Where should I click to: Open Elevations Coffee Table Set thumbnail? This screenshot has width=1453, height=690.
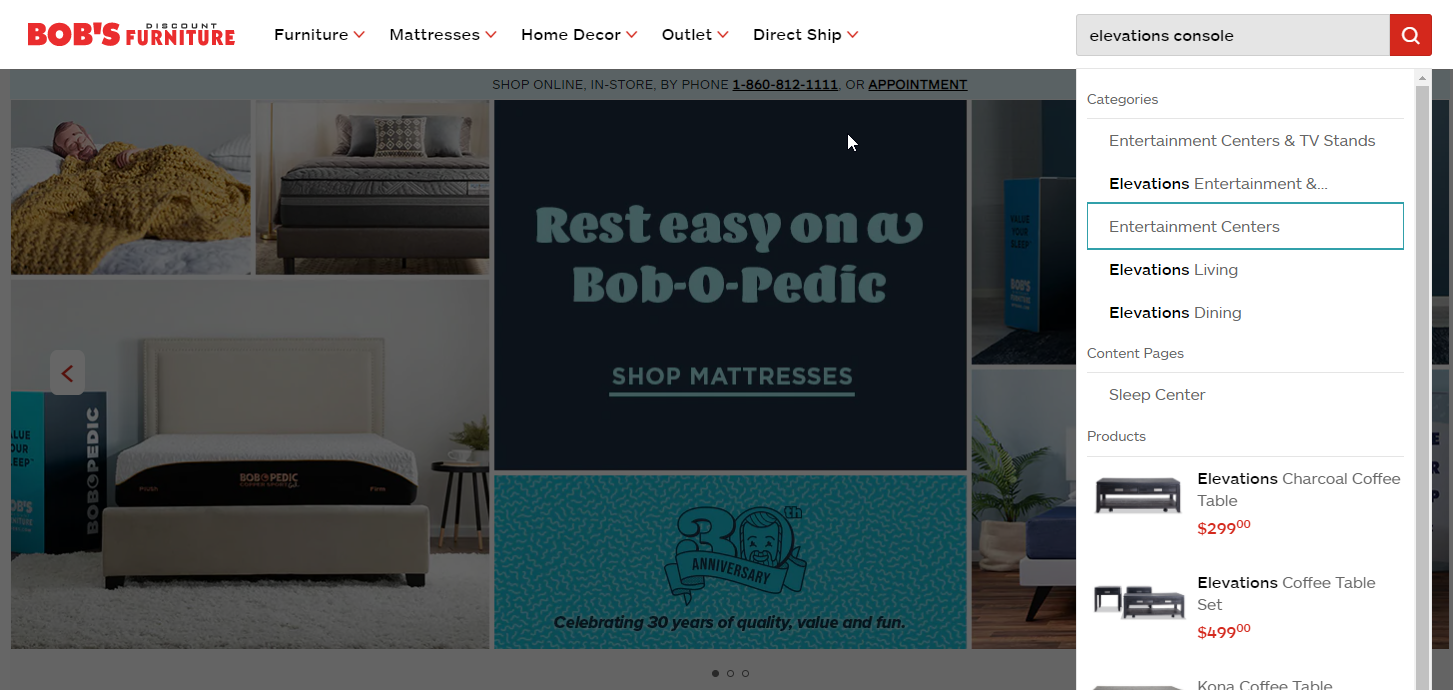coord(1138,600)
